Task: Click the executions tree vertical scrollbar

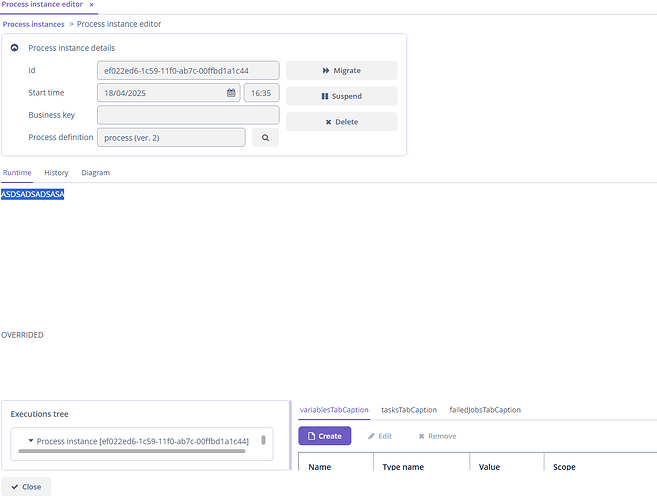Action: coord(263,440)
